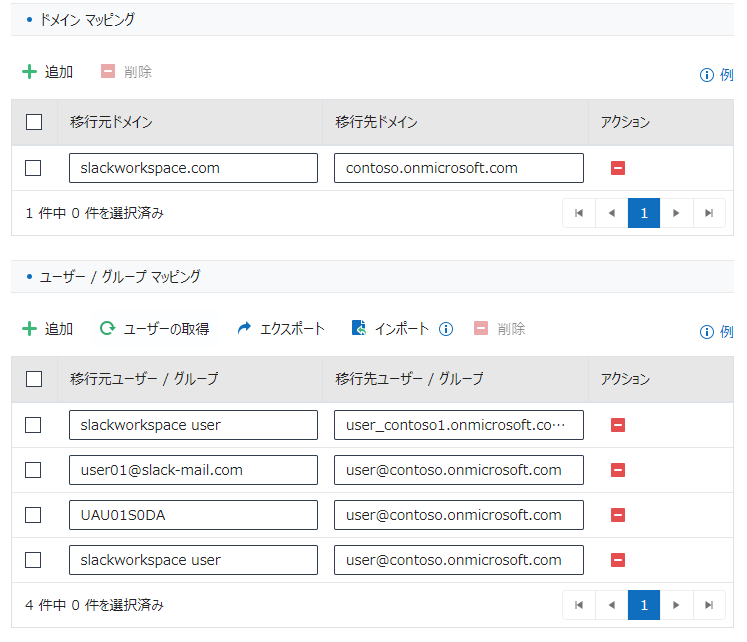Image resolution: width=747 pixels, height=642 pixels.
Task: Remove the UAU01S0DA mapping row
Action: [618, 515]
